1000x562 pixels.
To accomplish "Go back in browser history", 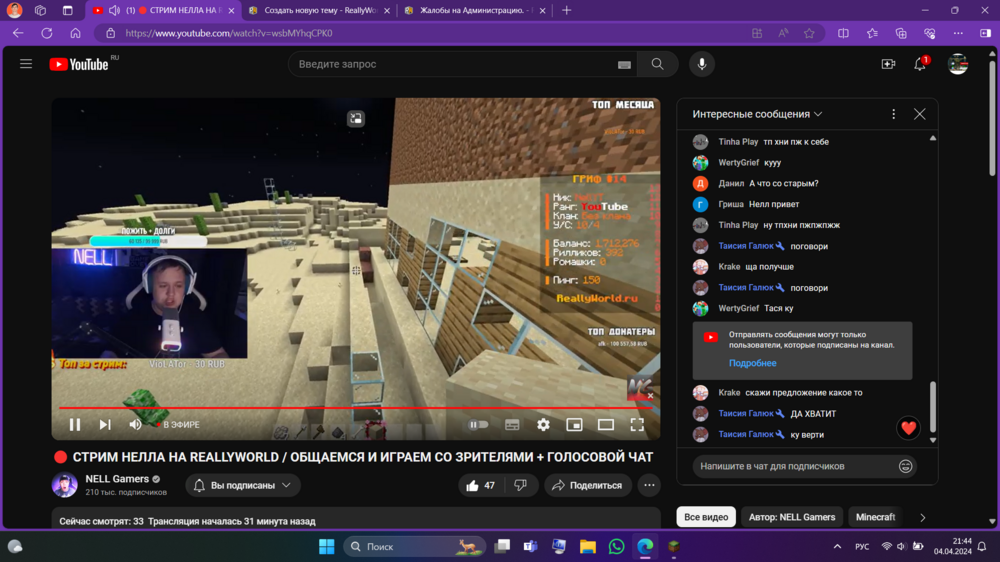I will [18, 33].
